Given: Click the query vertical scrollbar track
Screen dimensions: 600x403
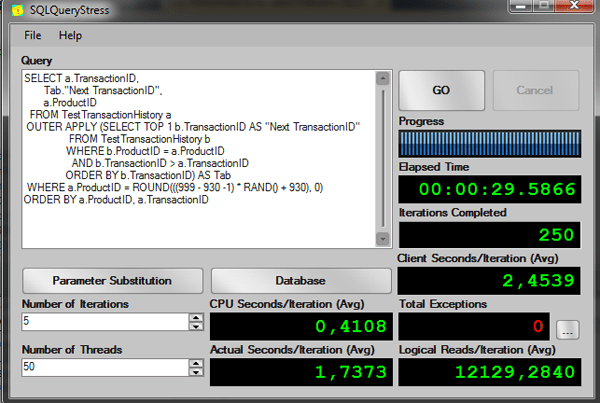Looking at the screenshot, I should [383, 159].
